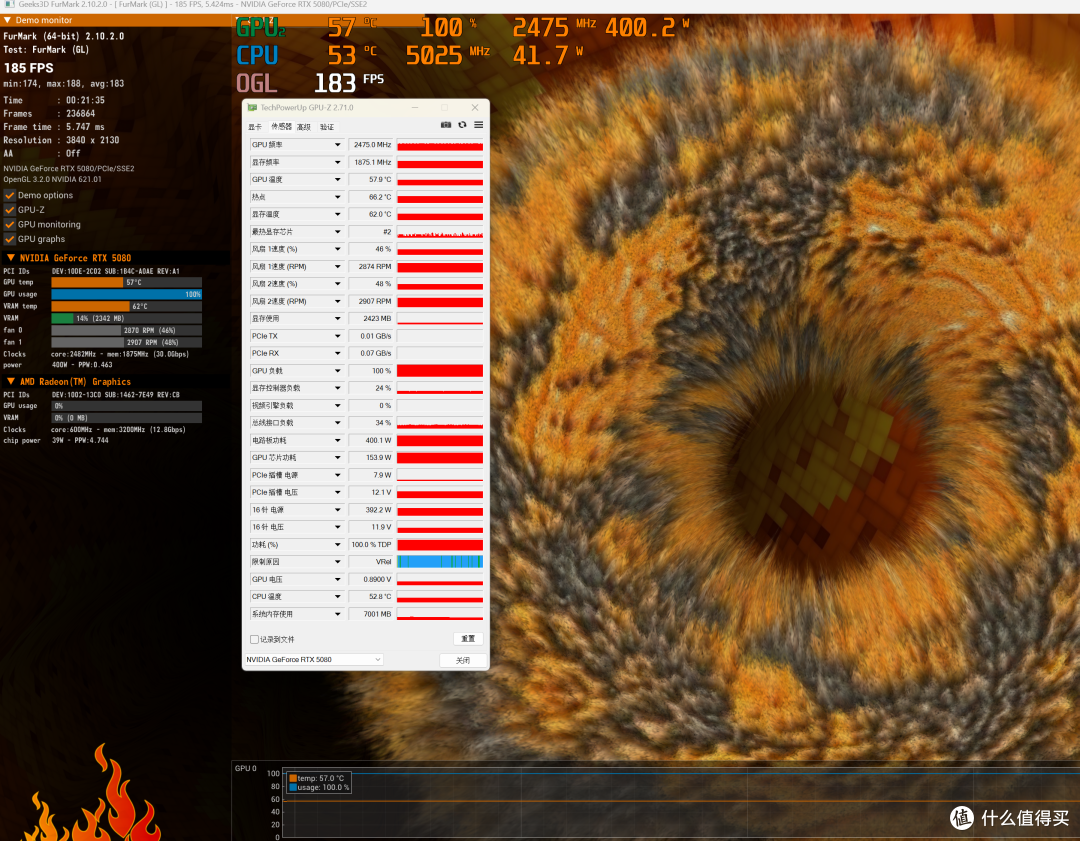
Task: Open the 显存温度 sensor dropdown
Action: pyautogui.click(x=338, y=214)
